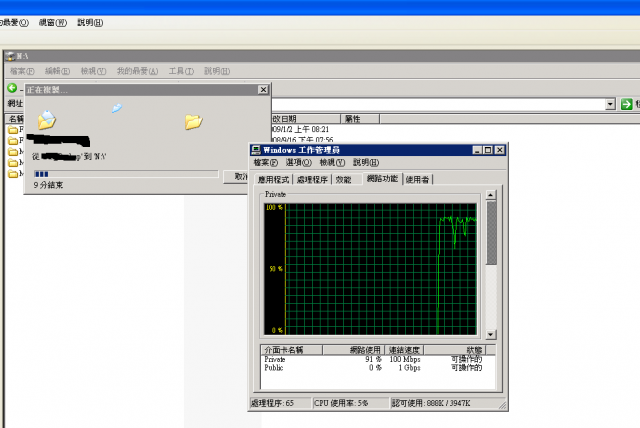Screen dimensions: 640x428
Task: Select the Public adapter row
Action: [x=378, y=368]
